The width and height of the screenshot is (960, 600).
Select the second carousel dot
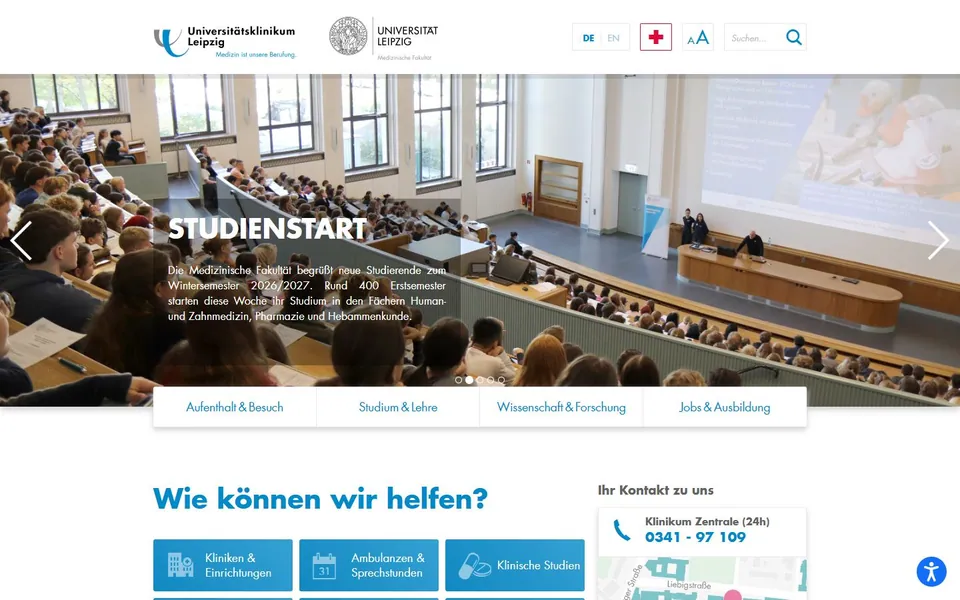click(x=469, y=380)
